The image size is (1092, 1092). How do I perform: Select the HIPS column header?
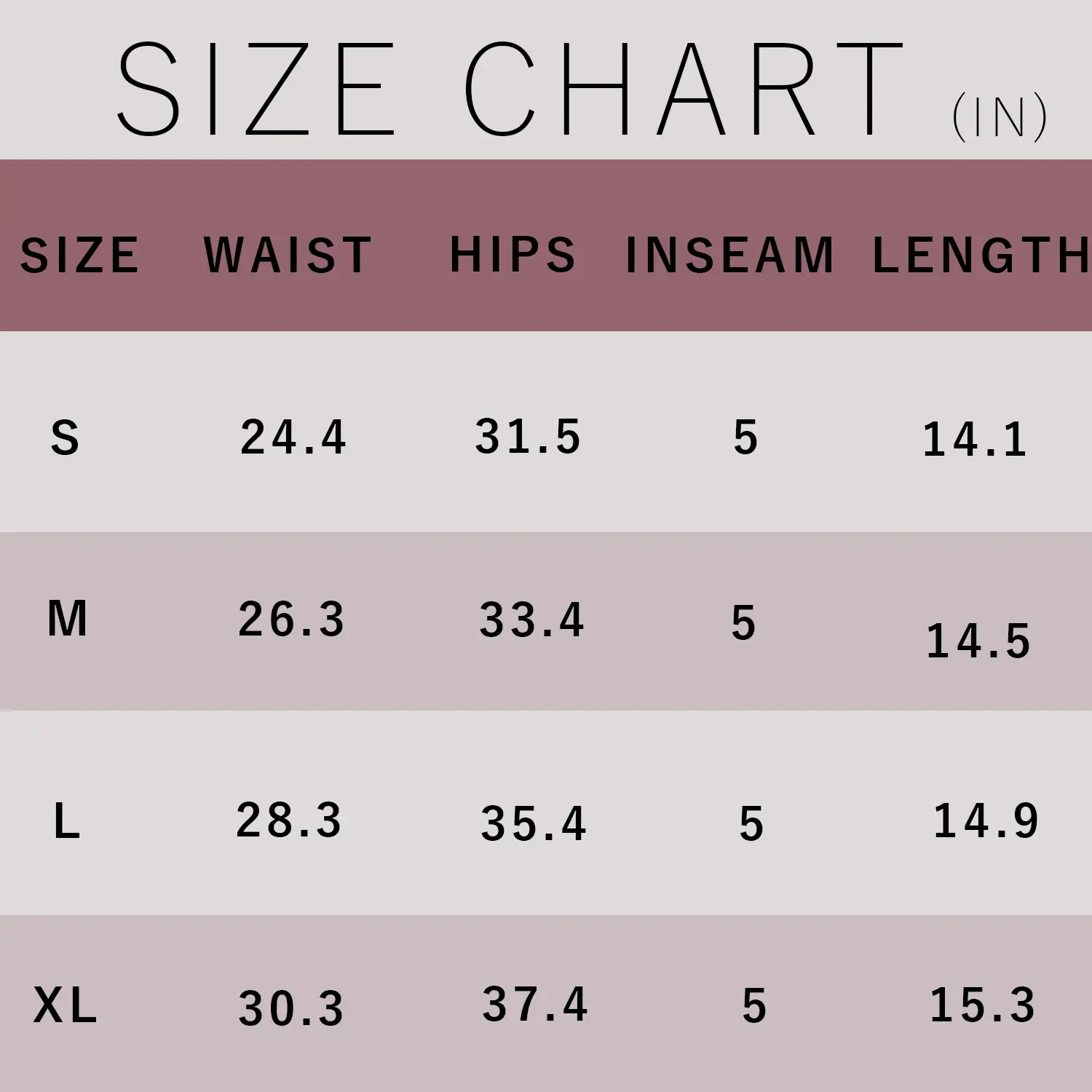[513, 255]
